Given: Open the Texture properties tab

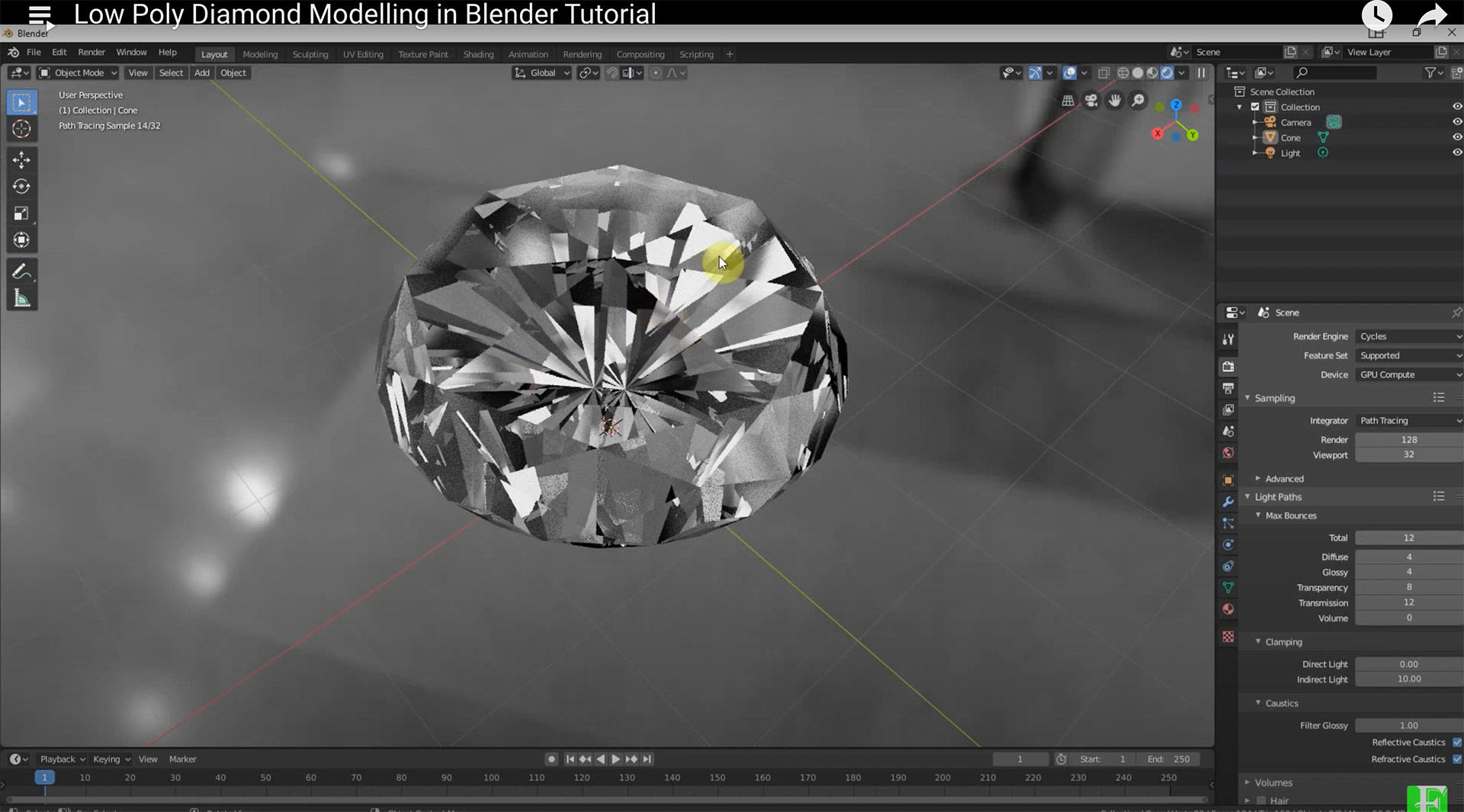Looking at the screenshot, I should click(x=1228, y=637).
